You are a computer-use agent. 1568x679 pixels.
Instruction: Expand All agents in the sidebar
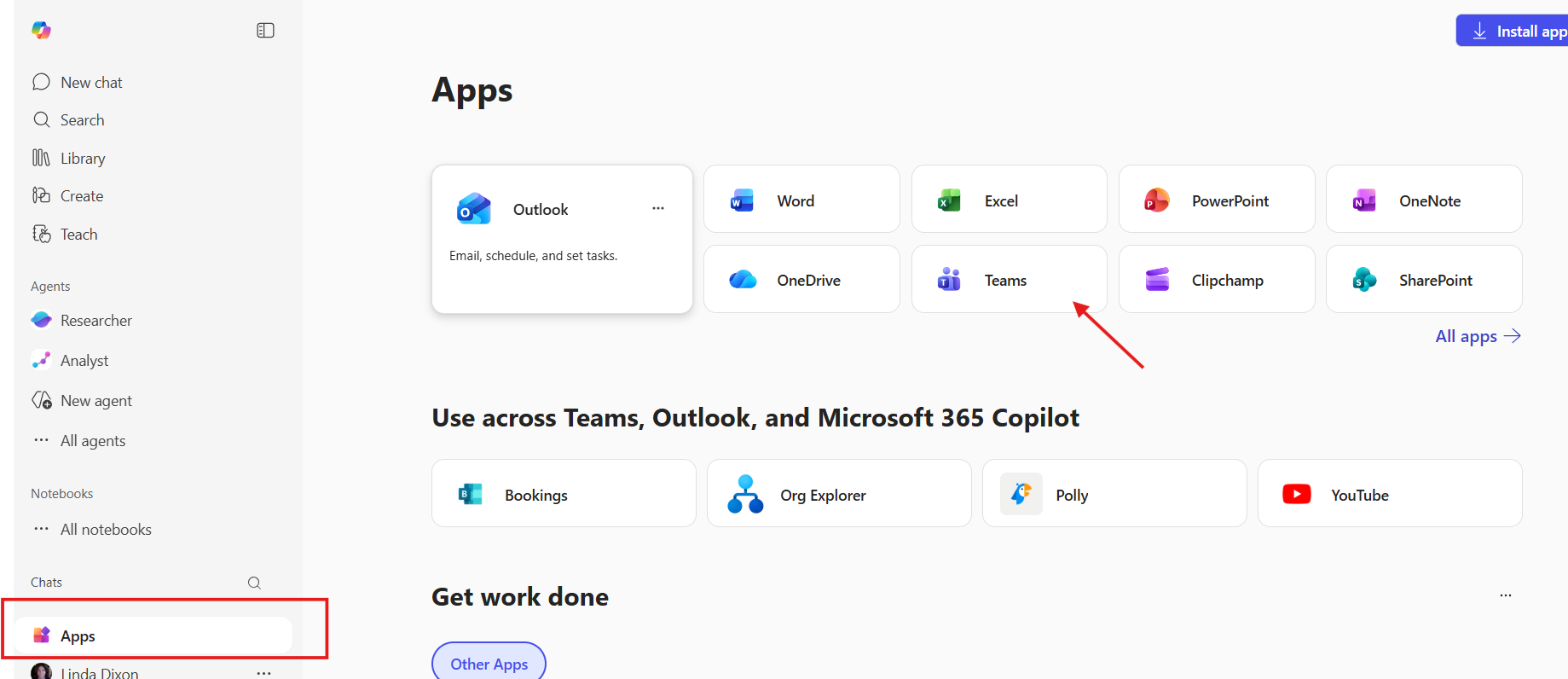[x=92, y=441]
